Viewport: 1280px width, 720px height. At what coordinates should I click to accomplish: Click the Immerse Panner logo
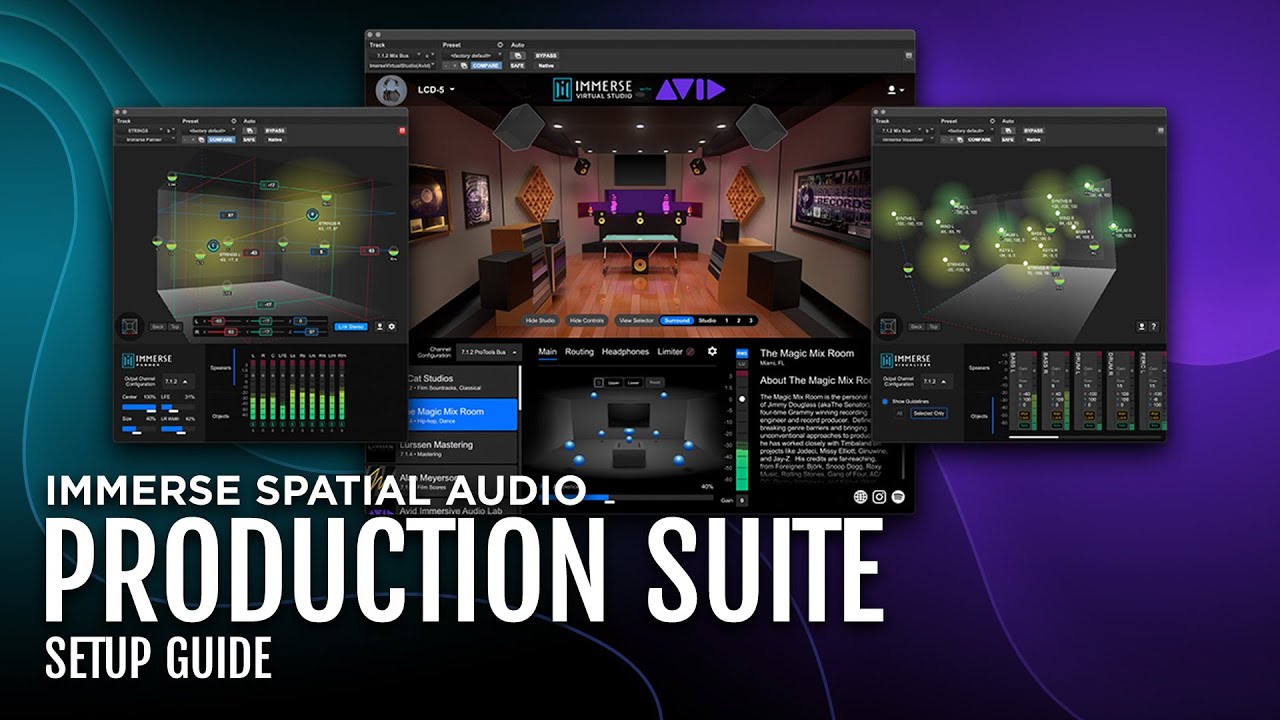point(147,362)
